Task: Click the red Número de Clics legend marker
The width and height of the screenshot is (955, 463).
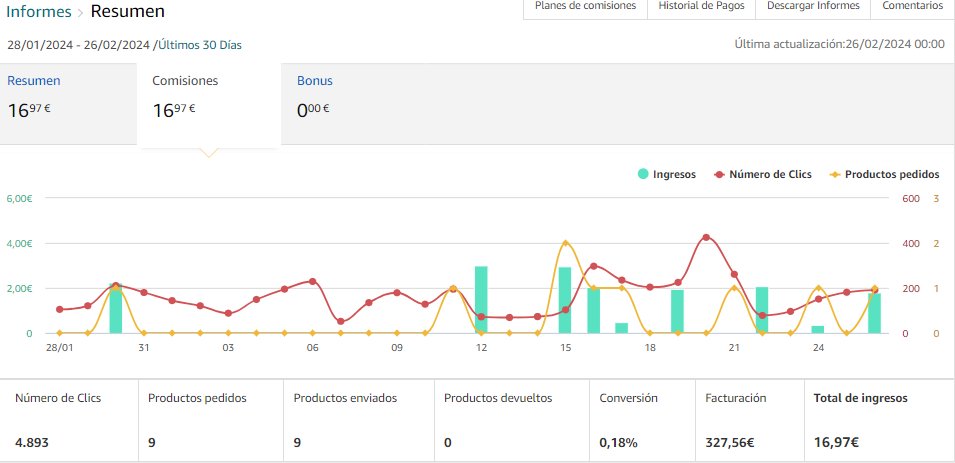Action: (x=719, y=174)
